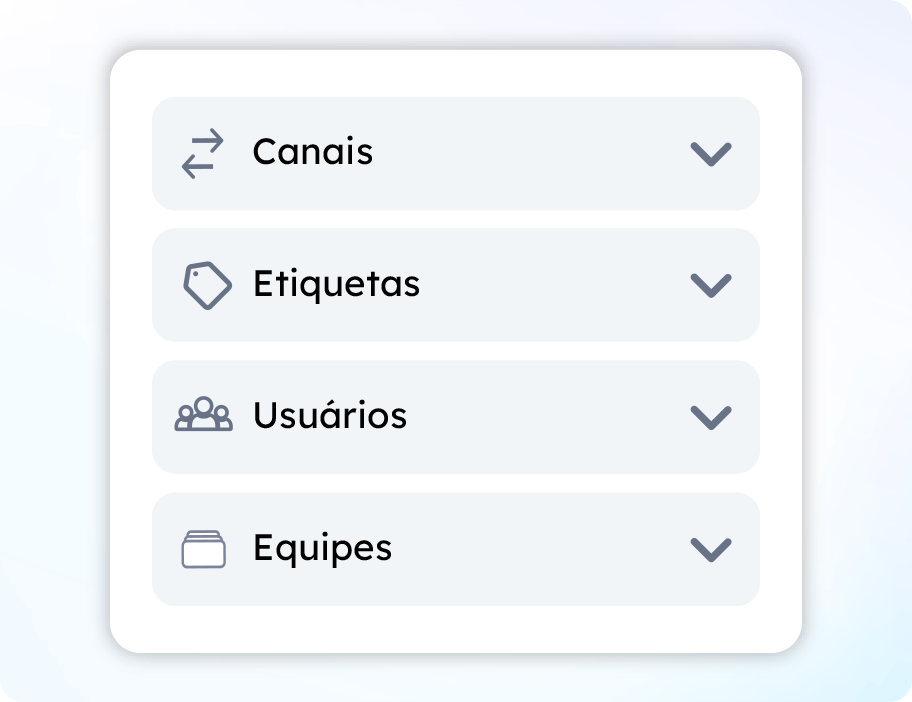This screenshot has width=912, height=702.
Task: Open the Usuários filter section row
Action: coord(500,416)
